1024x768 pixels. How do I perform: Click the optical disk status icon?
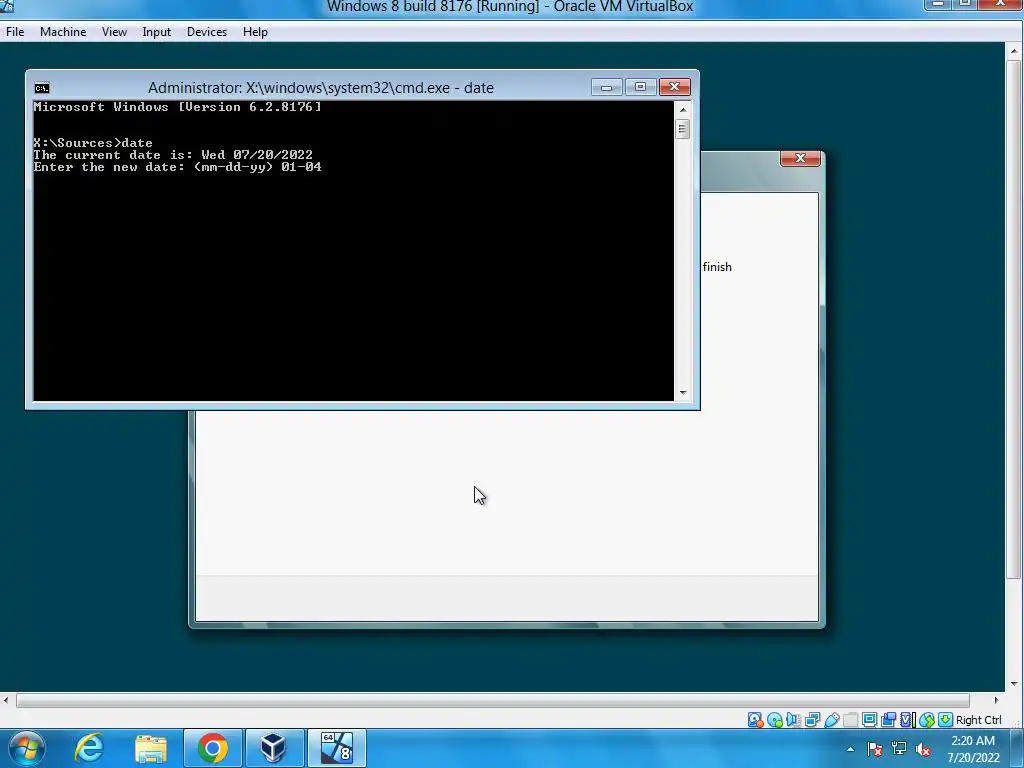(775, 720)
